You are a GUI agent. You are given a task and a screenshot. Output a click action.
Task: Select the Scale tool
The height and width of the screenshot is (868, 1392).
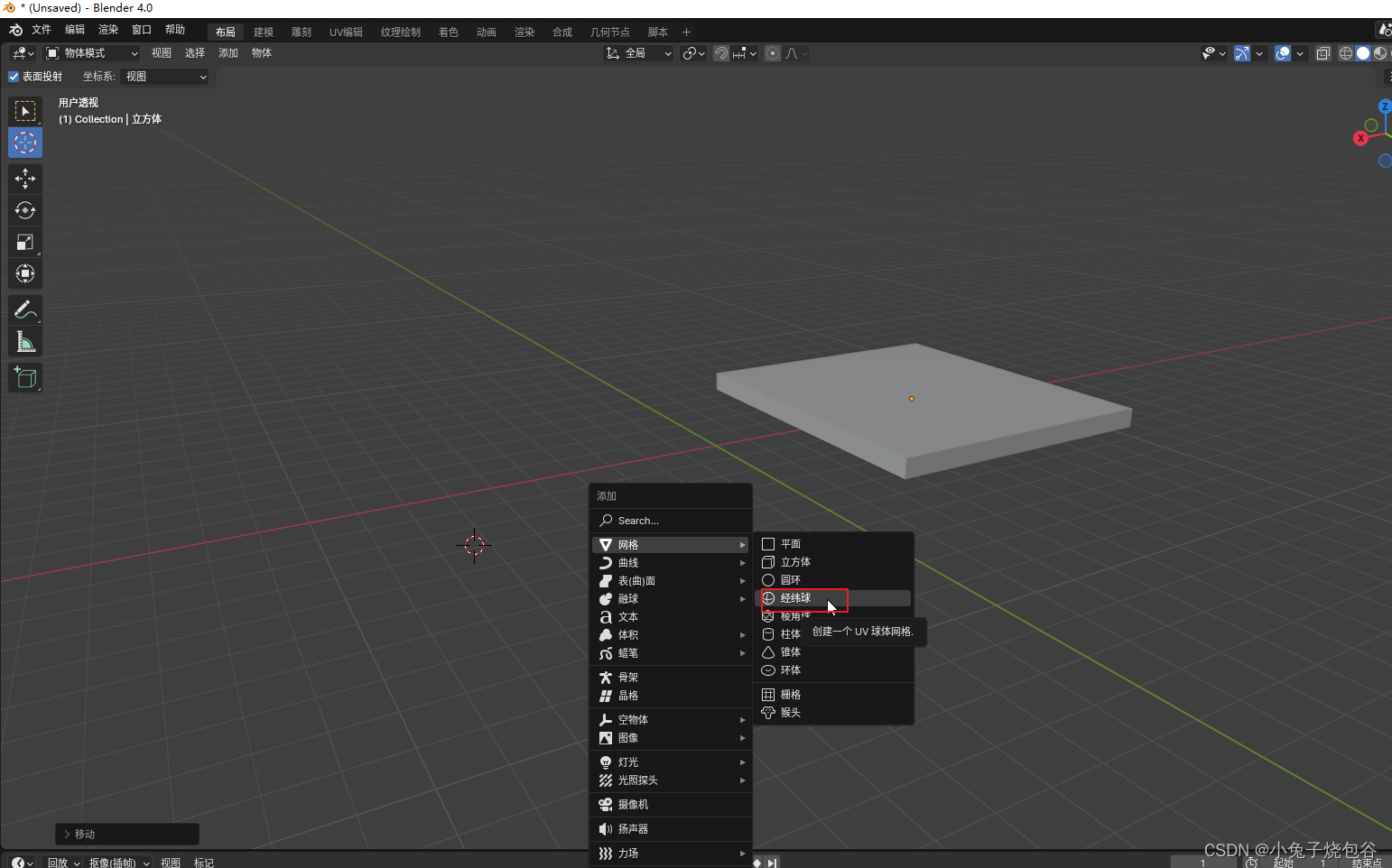pos(25,242)
